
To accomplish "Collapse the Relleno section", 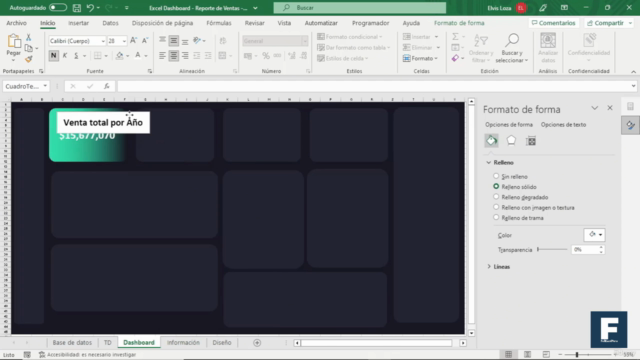I will 489,162.
